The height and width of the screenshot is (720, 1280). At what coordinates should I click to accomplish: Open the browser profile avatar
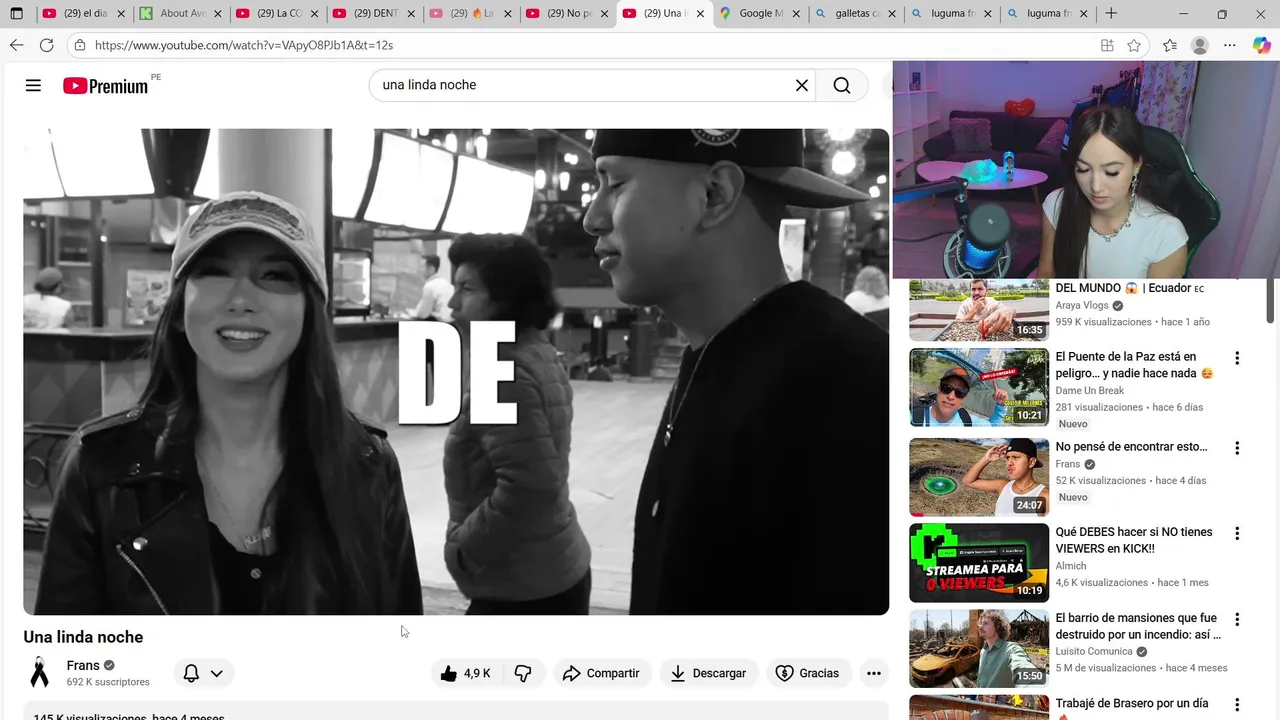pyautogui.click(x=1200, y=45)
